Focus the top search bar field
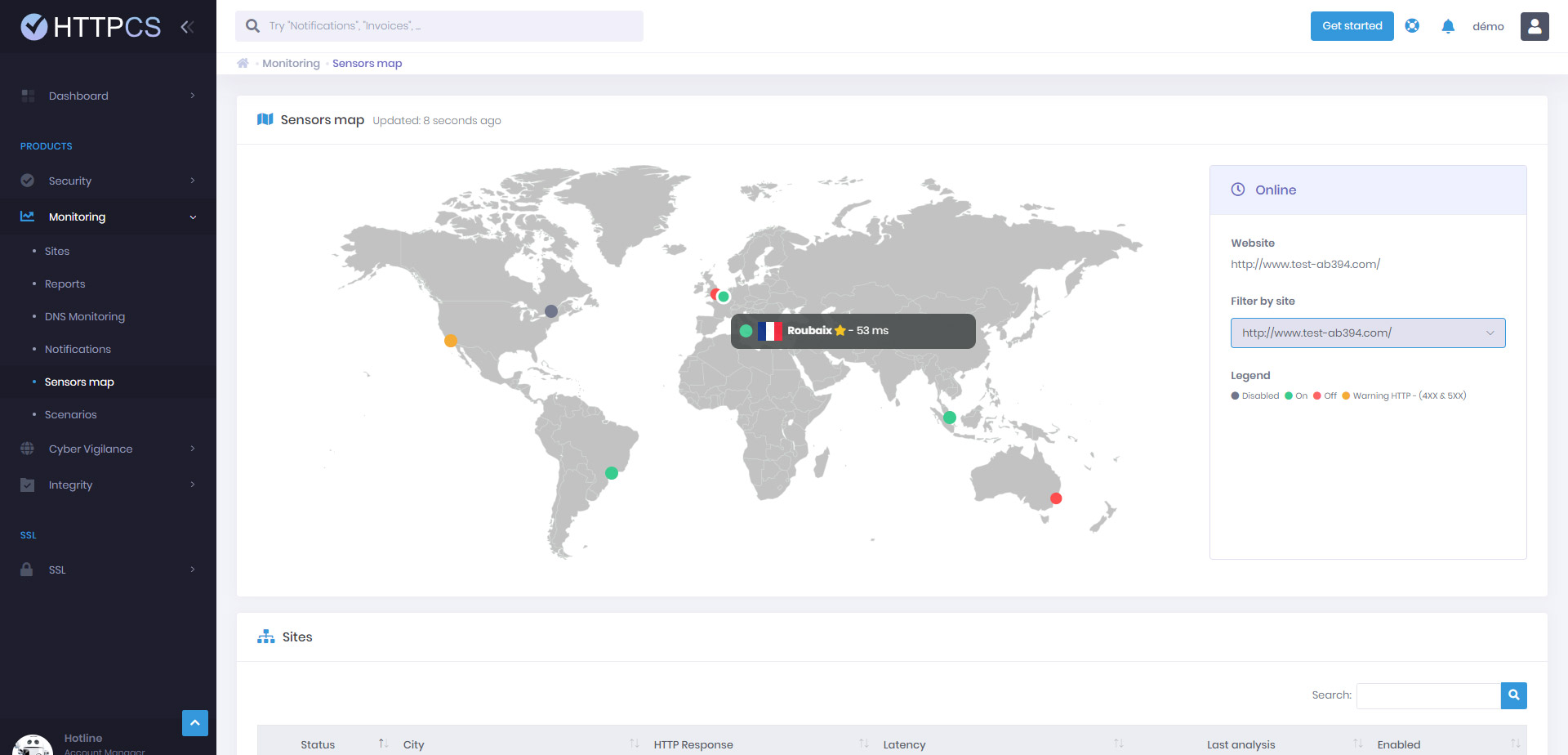Image resolution: width=1568 pixels, height=755 pixels. click(x=439, y=26)
